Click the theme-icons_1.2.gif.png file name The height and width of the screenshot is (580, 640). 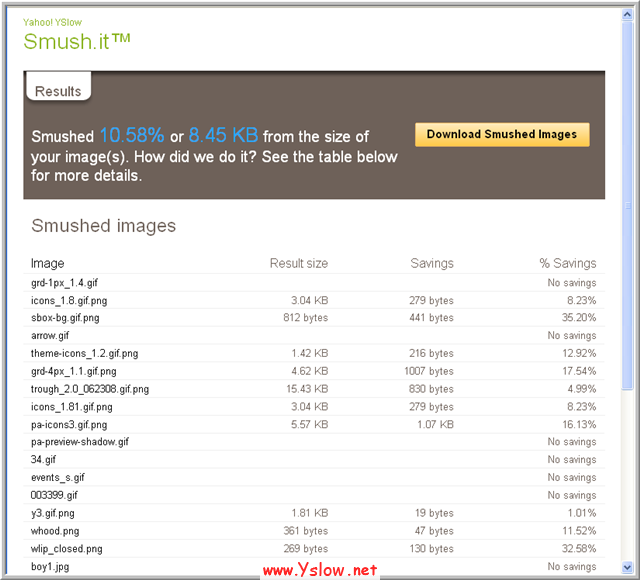pos(84,353)
